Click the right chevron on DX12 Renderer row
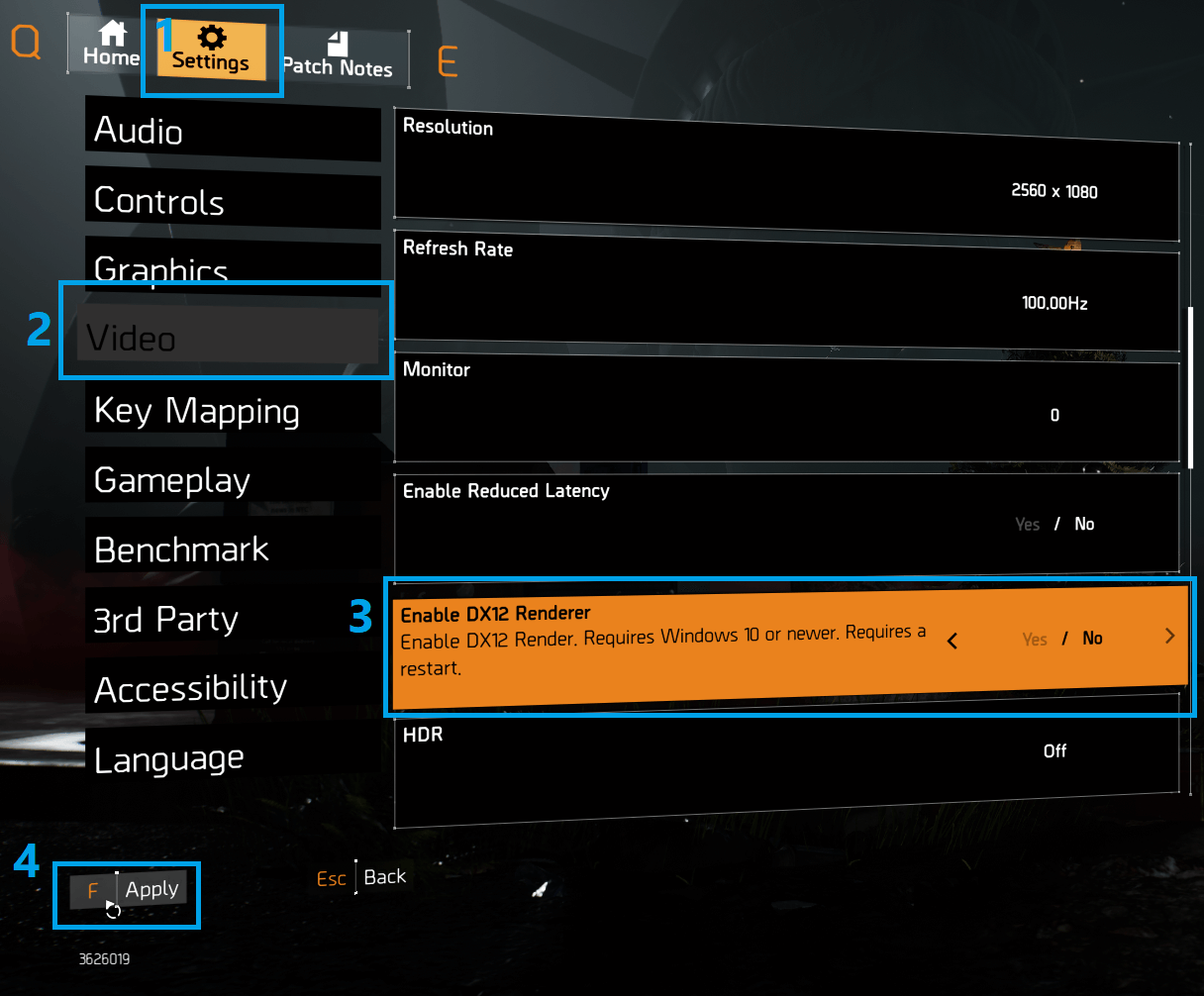1204x996 pixels. click(x=1170, y=636)
